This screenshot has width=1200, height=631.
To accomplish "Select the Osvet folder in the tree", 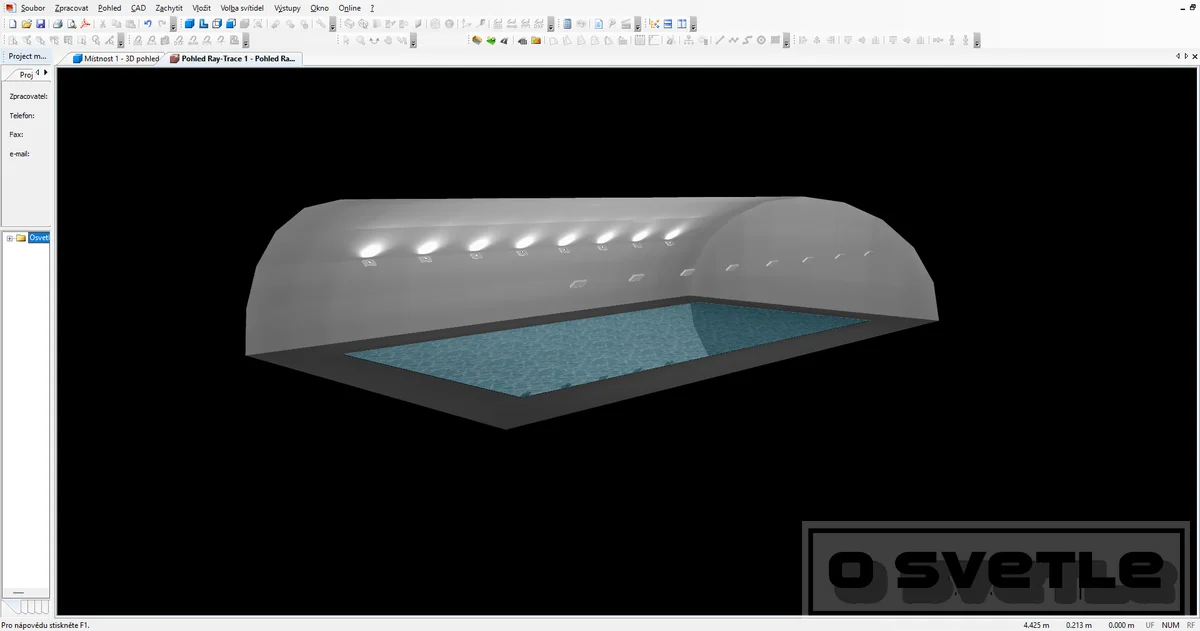I will (x=39, y=238).
